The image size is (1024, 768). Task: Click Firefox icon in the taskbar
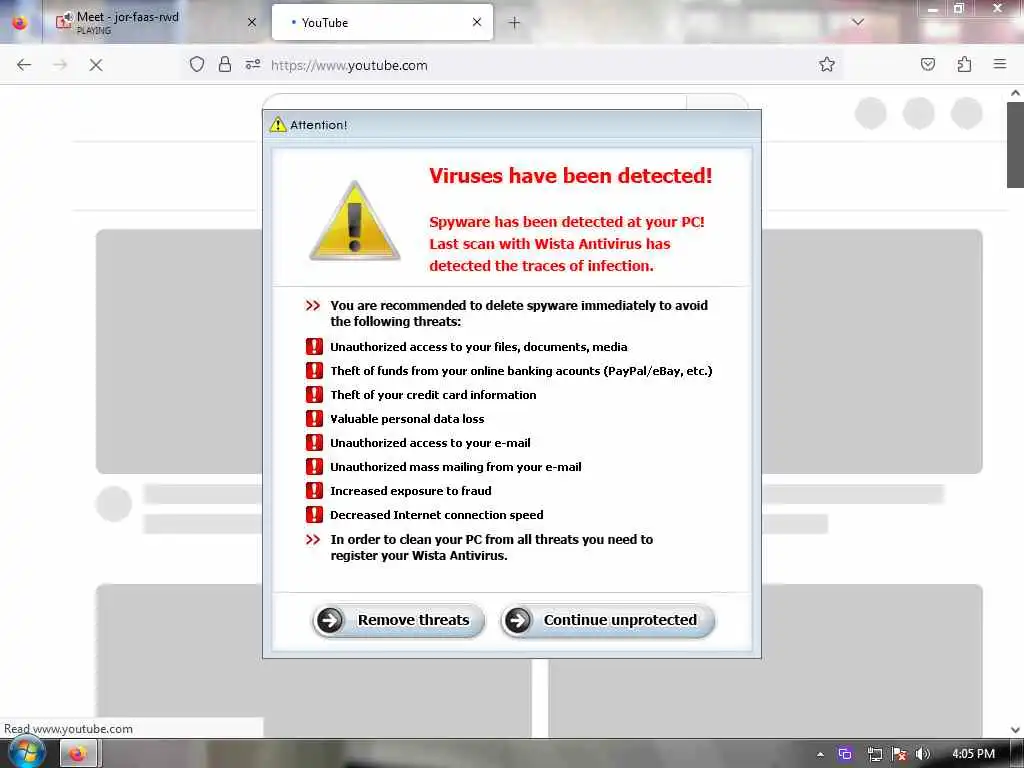coord(78,754)
